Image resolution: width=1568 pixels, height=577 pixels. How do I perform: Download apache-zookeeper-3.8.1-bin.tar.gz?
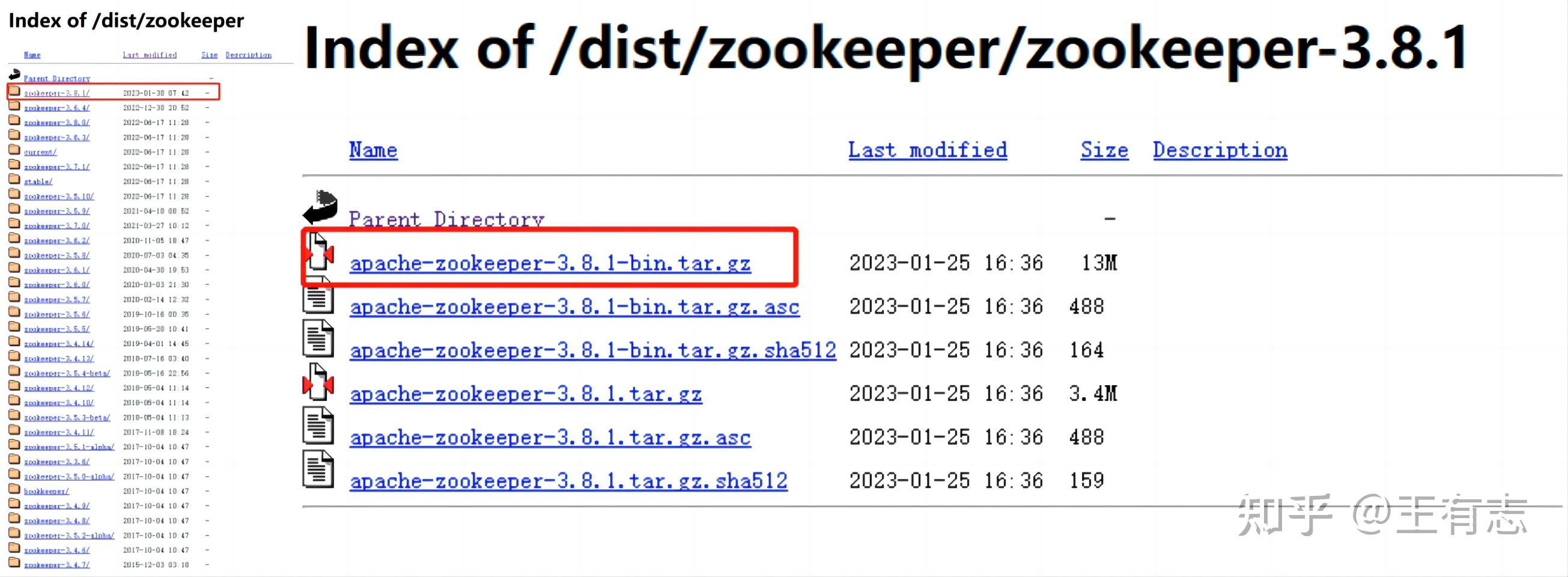[x=550, y=263]
